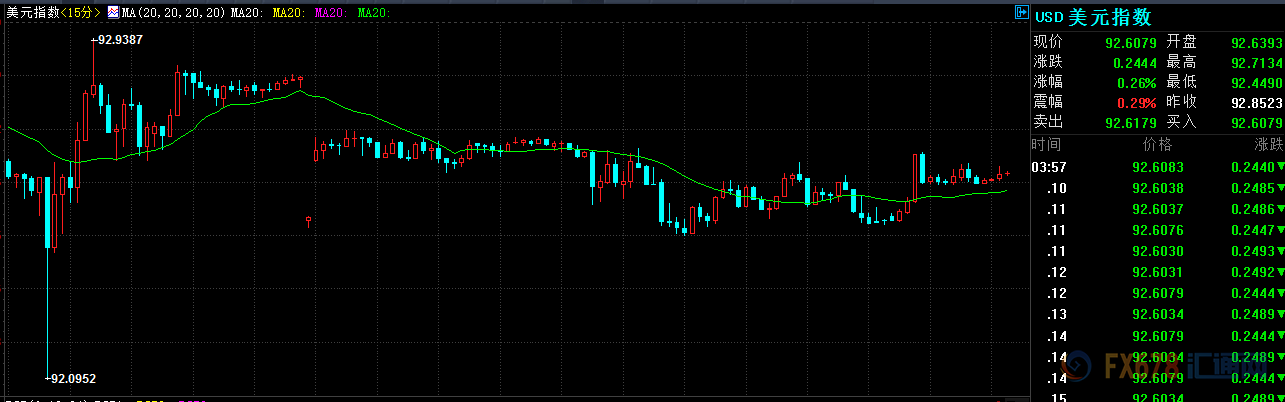Image resolution: width=1285 pixels, height=402 pixels.
Task: Open the MA(20,20,20,20) parameter settings
Action: 174,13
